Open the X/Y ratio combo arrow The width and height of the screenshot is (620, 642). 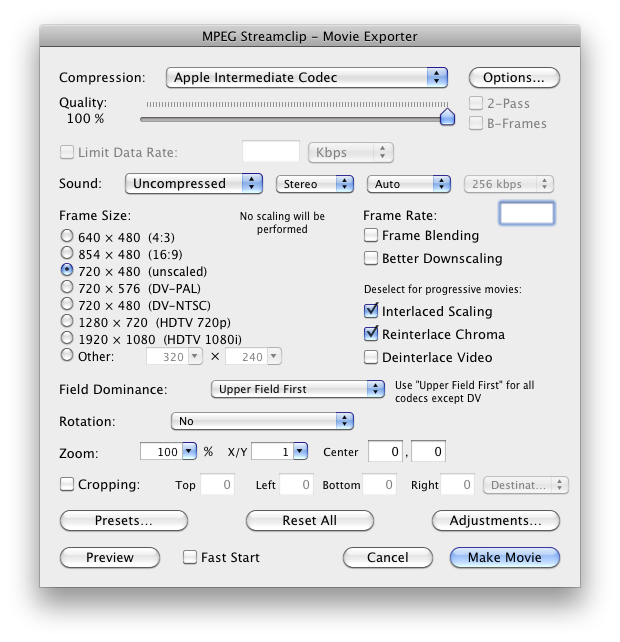(x=300, y=452)
